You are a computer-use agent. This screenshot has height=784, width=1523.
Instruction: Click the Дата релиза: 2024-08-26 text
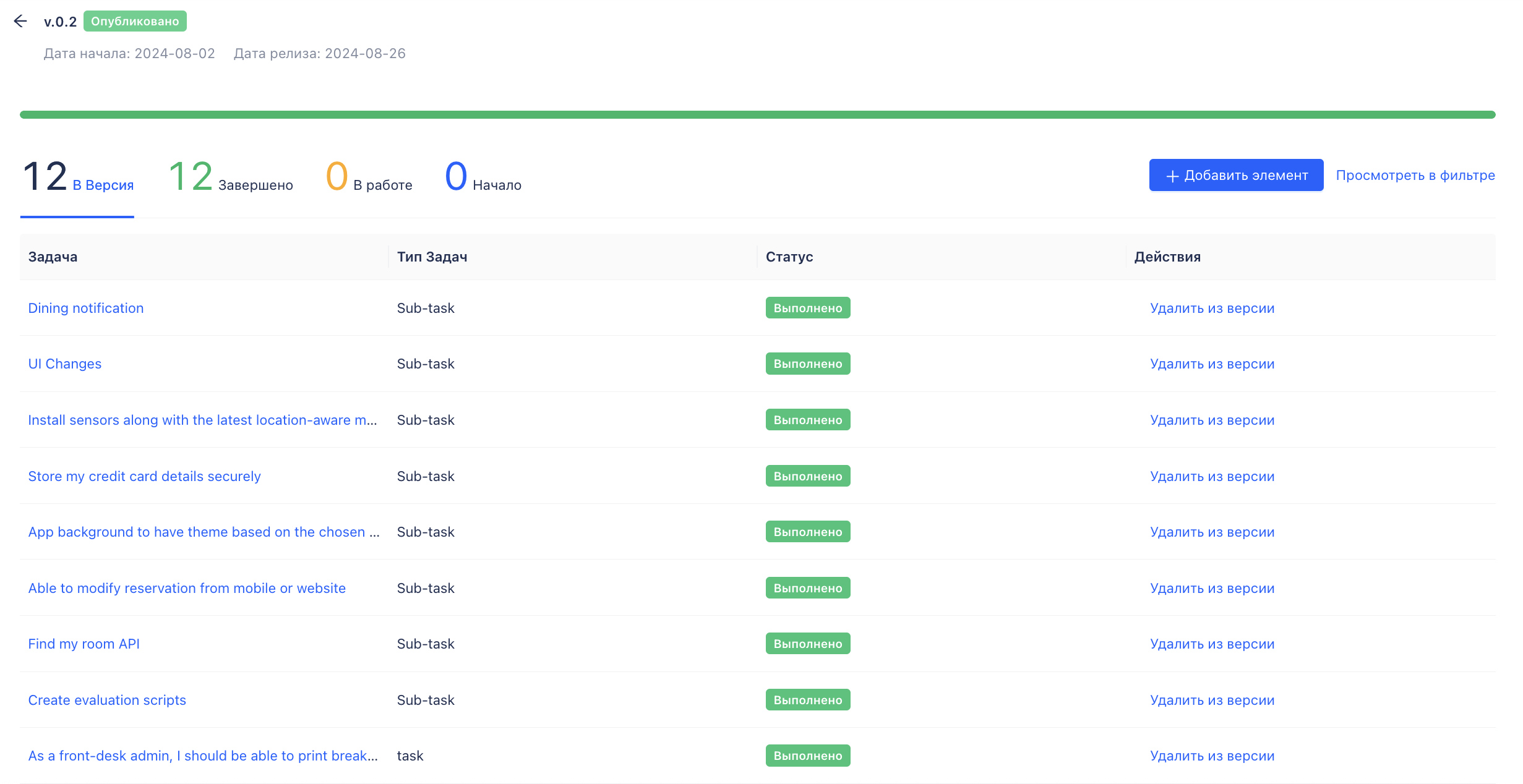[320, 53]
